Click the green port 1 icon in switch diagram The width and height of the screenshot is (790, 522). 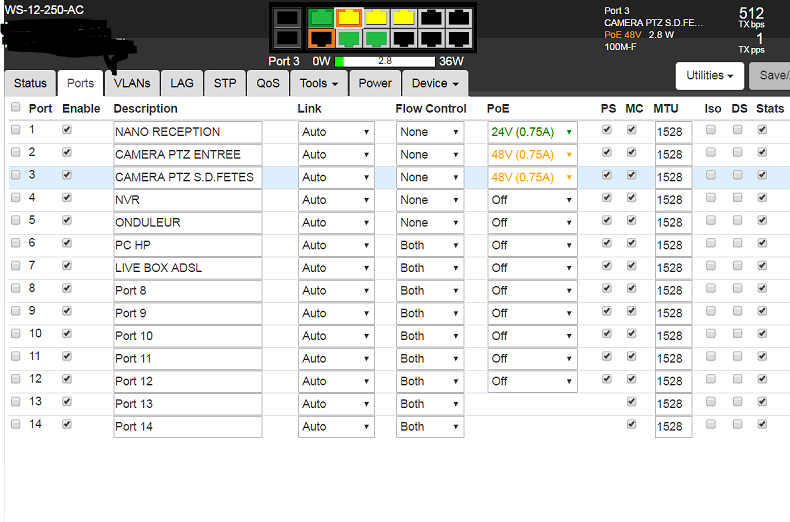[x=320, y=17]
